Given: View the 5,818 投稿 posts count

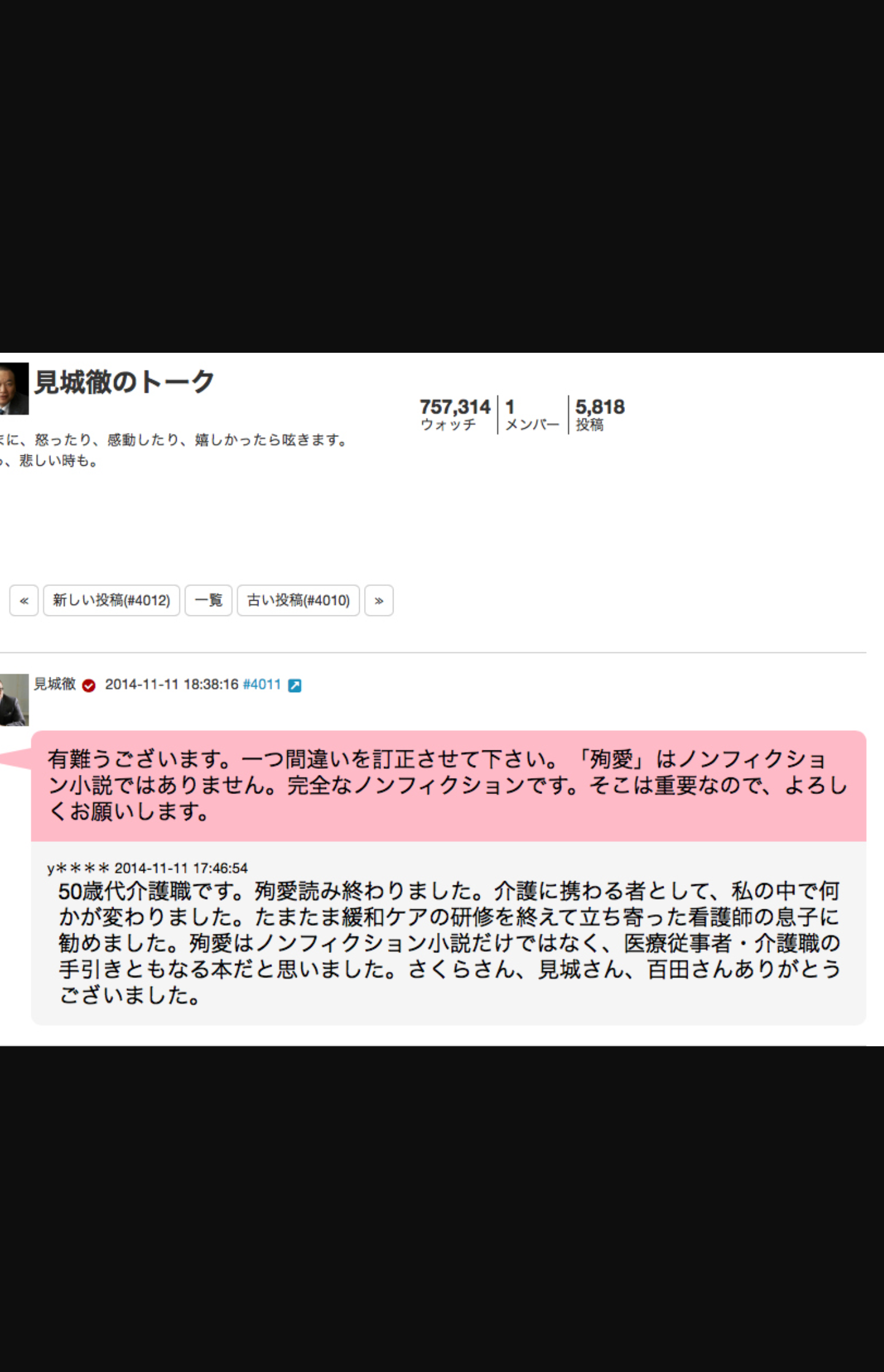Looking at the screenshot, I should [600, 415].
